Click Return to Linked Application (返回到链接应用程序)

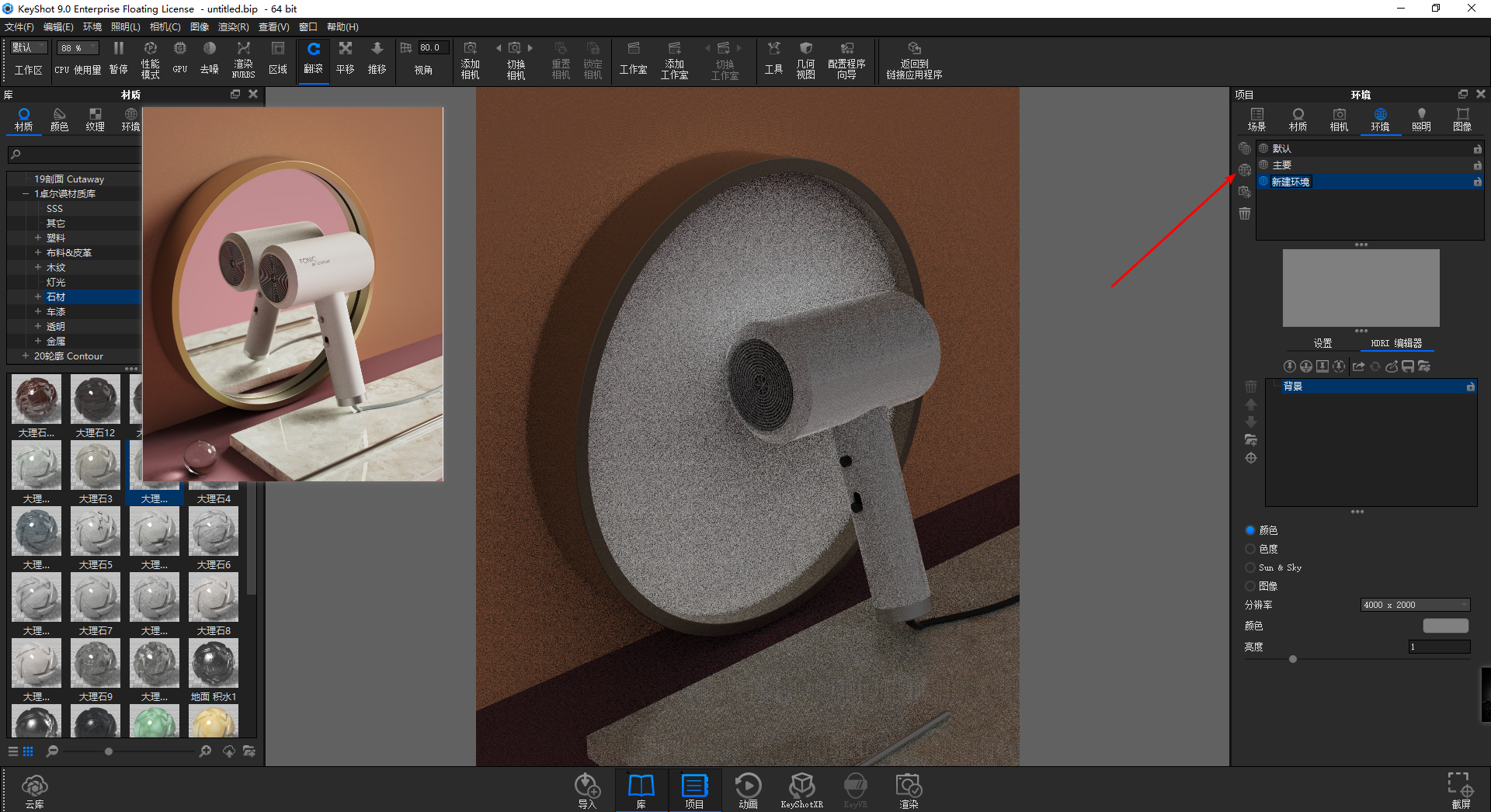914,59
